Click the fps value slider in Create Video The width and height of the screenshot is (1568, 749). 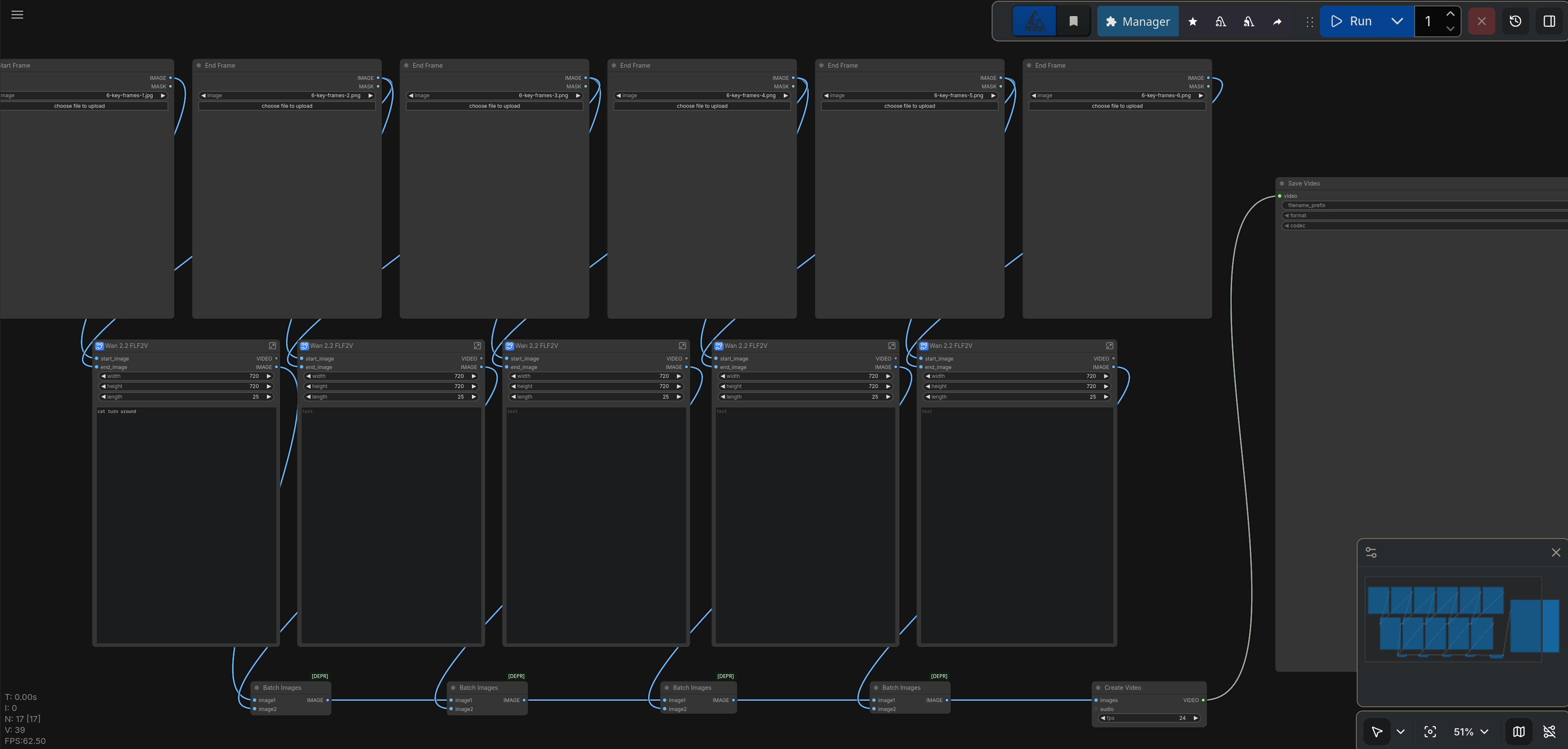click(1148, 718)
